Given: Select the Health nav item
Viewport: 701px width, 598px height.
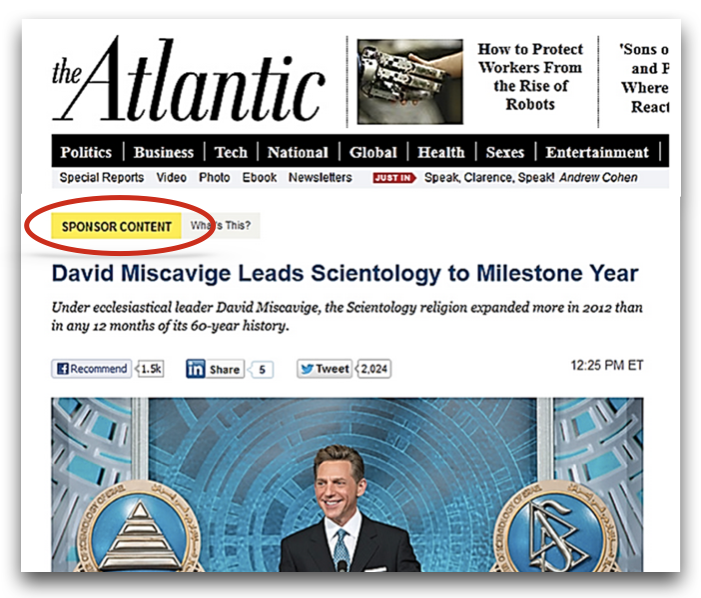Looking at the screenshot, I should pos(441,152).
